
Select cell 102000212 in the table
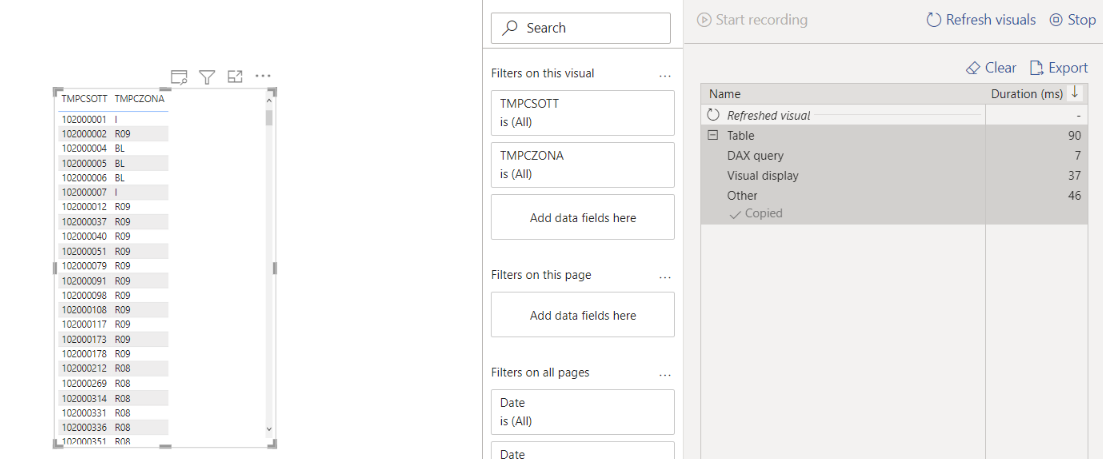pos(84,368)
